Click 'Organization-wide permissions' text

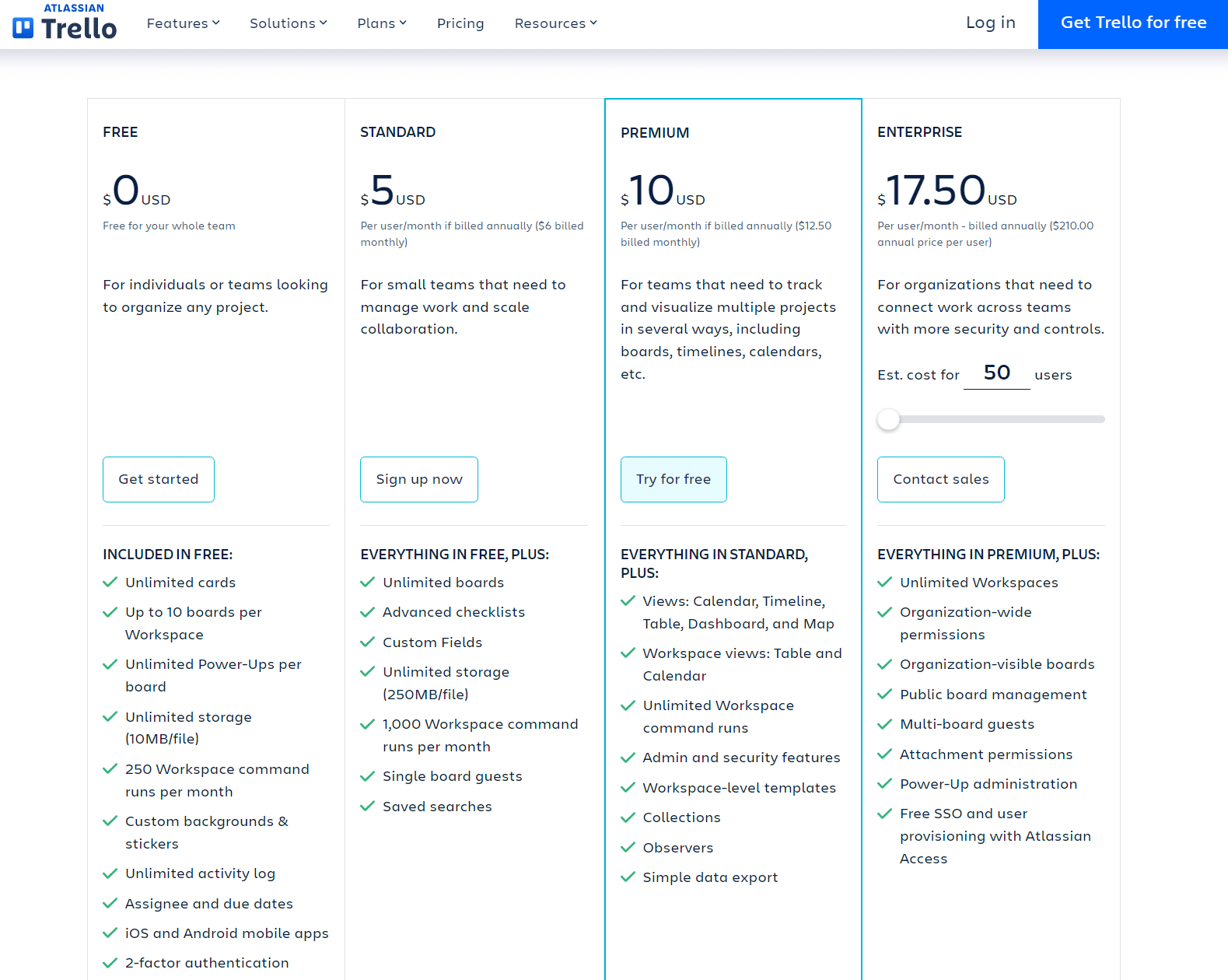(x=965, y=623)
